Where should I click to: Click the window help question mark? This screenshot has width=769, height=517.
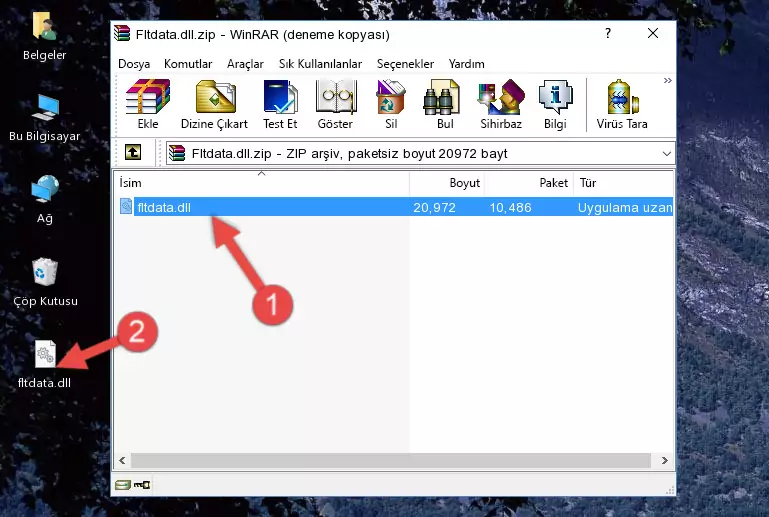(608, 33)
